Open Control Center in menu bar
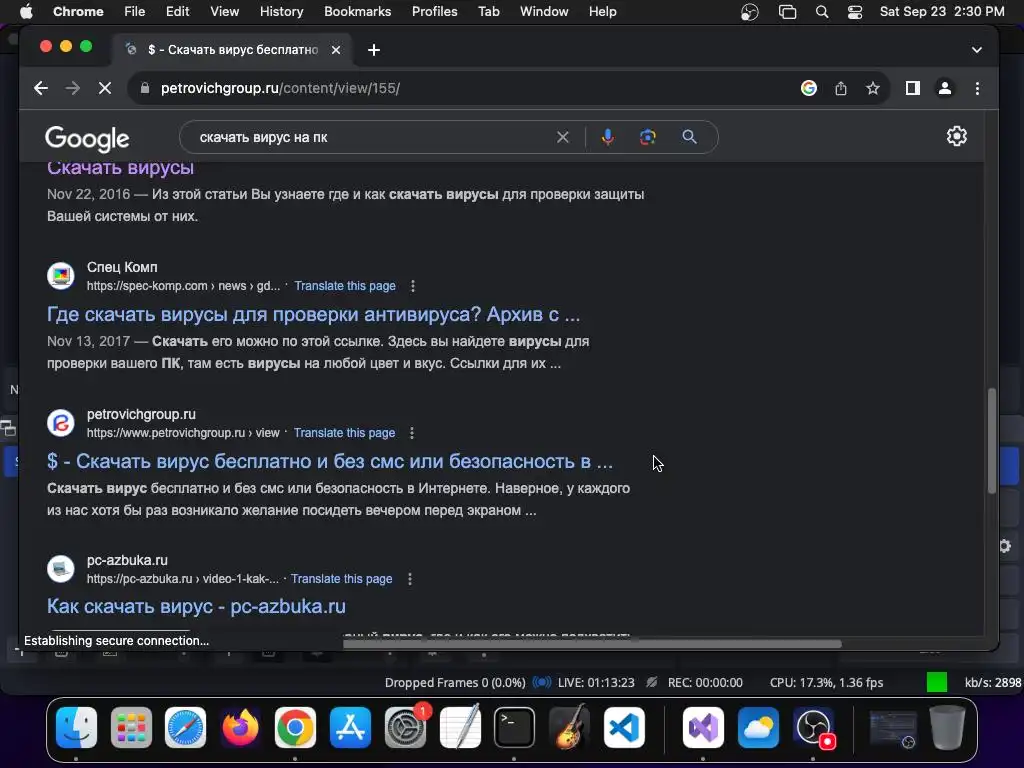This screenshot has width=1024, height=768. [854, 12]
